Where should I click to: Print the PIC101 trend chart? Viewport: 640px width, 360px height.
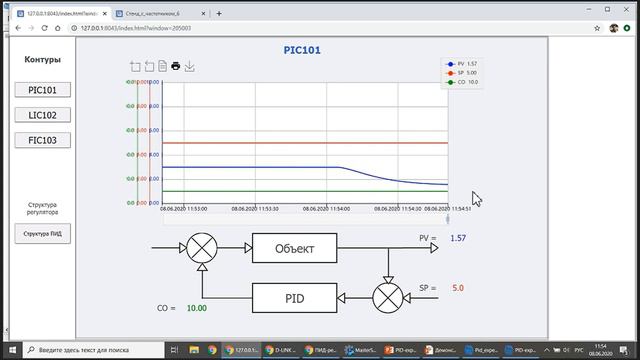(x=176, y=66)
